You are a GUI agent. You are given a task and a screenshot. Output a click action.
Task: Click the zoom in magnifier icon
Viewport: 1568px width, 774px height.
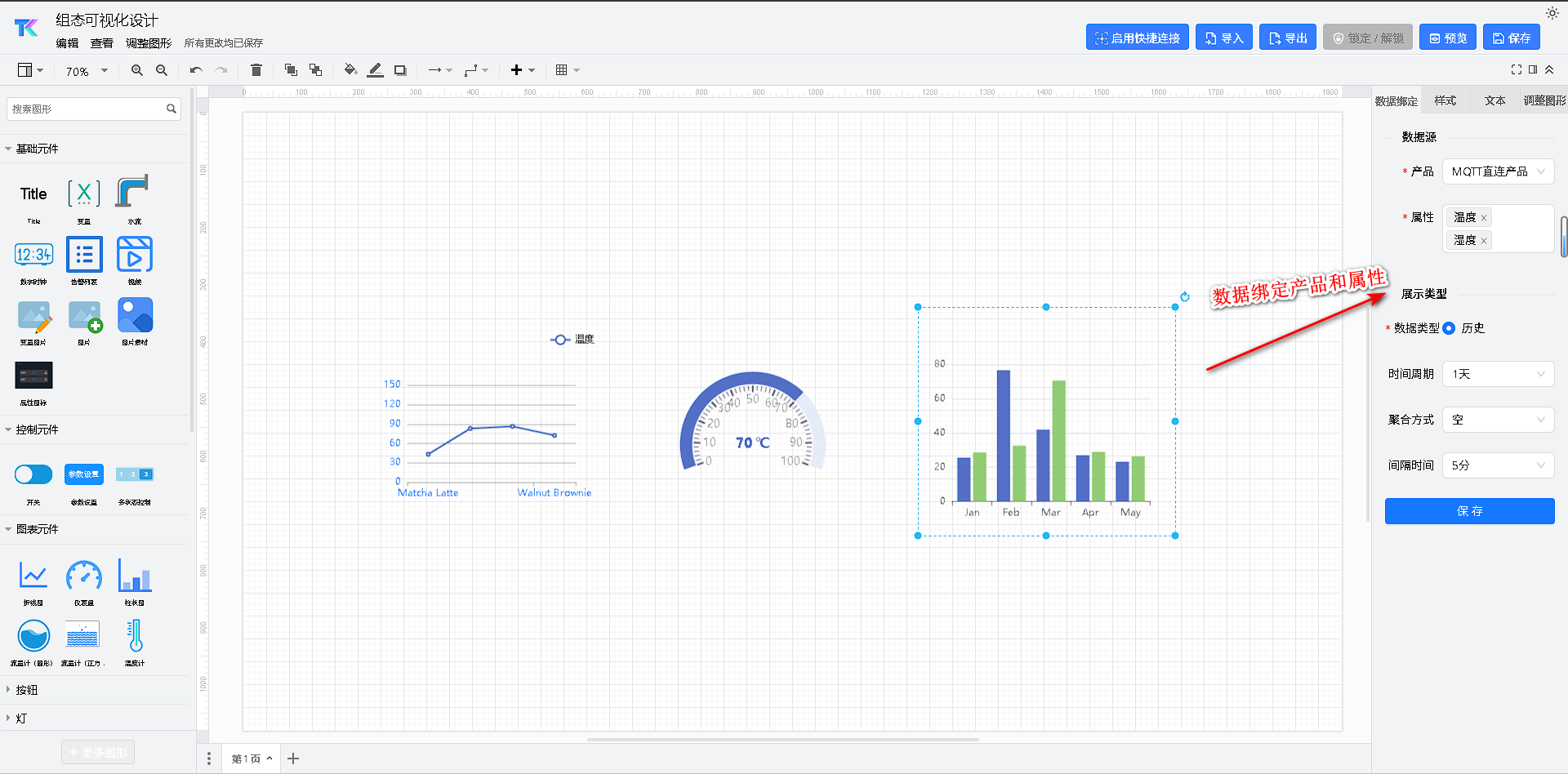pos(137,70)
